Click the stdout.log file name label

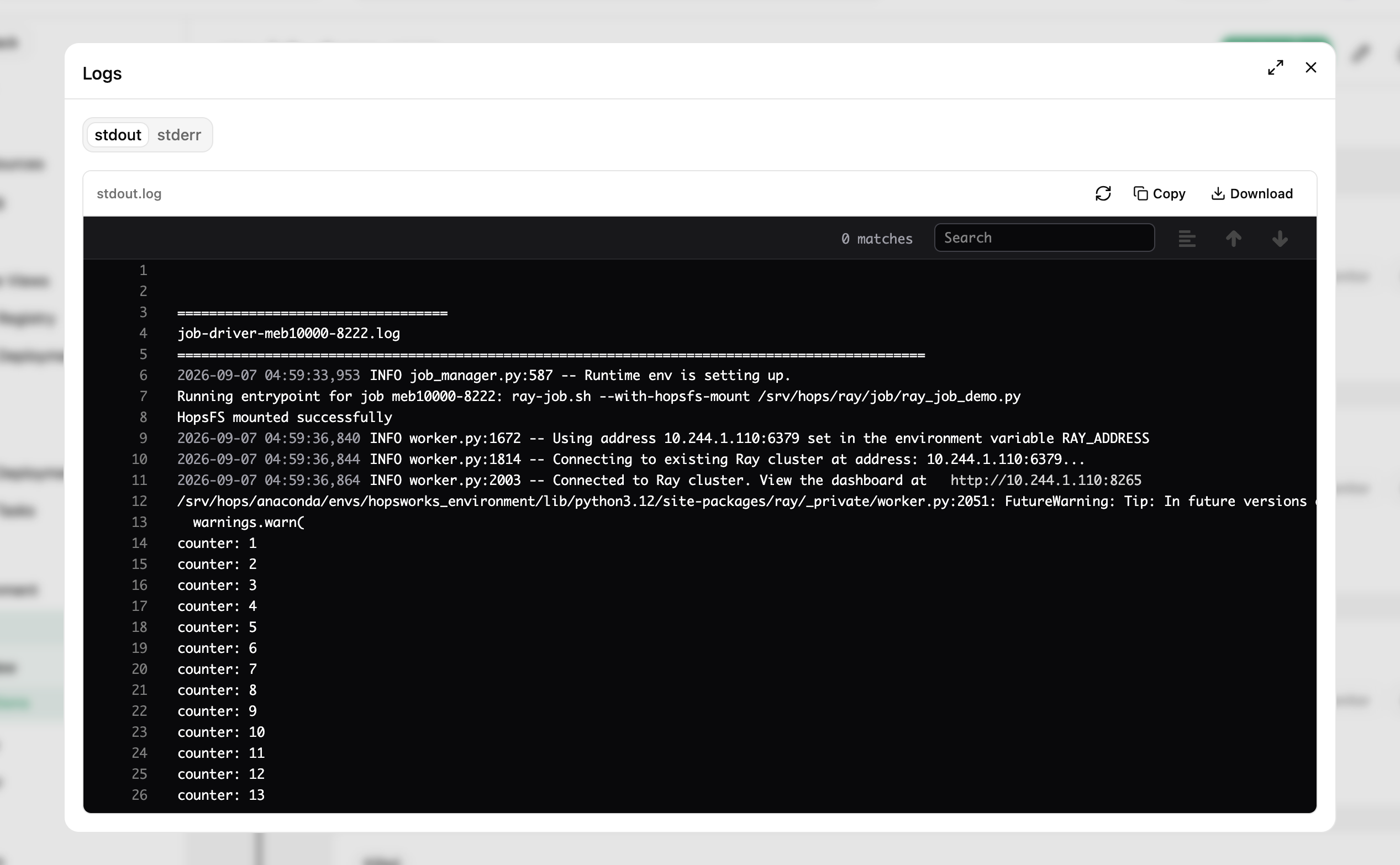tap(129, 193)
